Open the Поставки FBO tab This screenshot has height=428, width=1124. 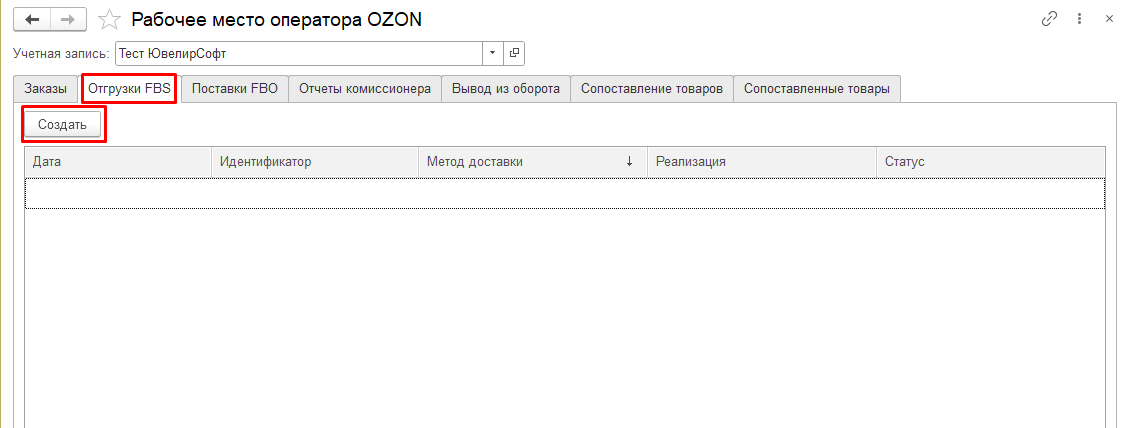click(234, 89)
